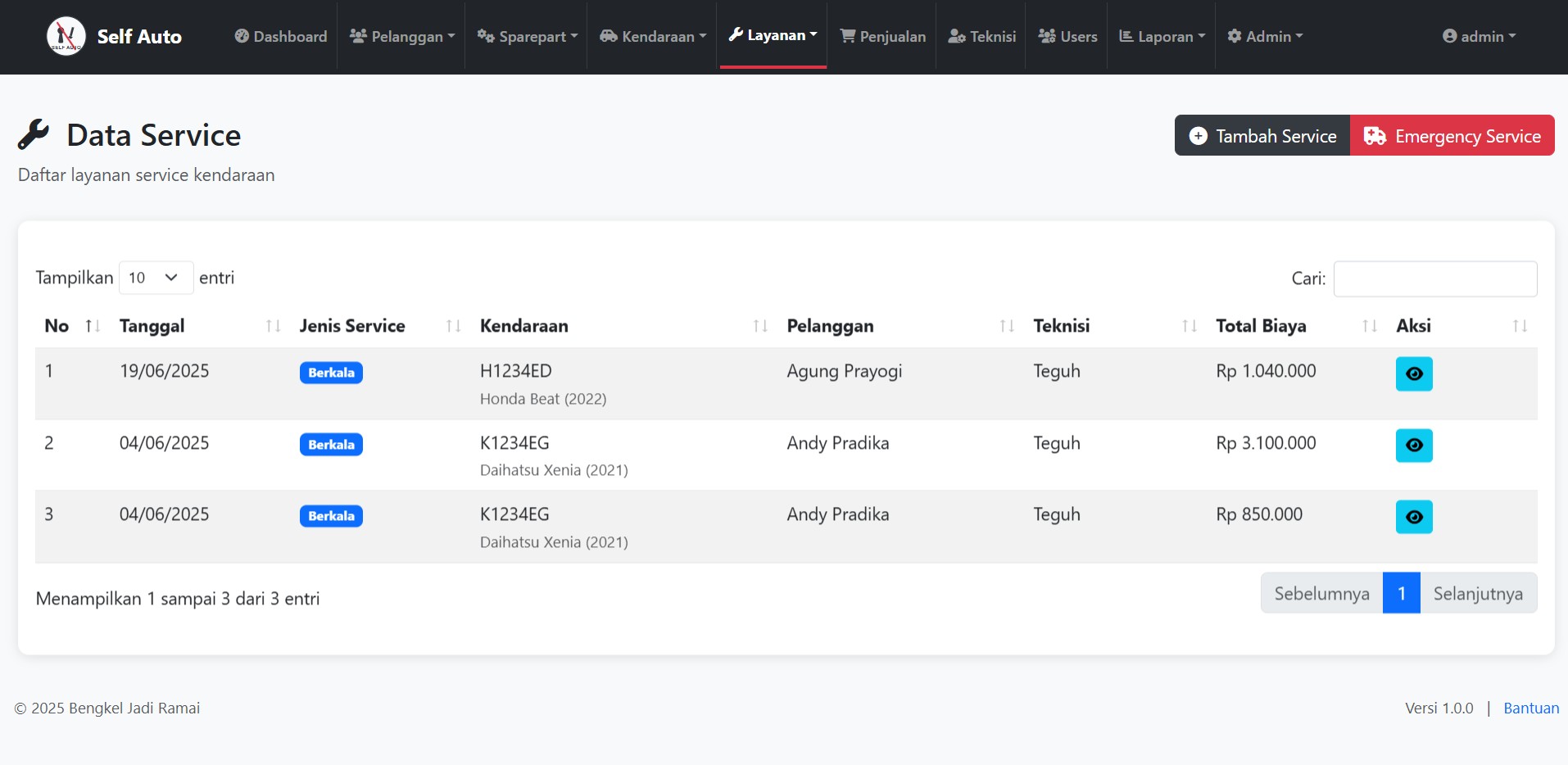Image resolution: width=1568 pixels, height=765 pixels.
Task: Click the wrench icon beside Data Service
Action: 34,134
